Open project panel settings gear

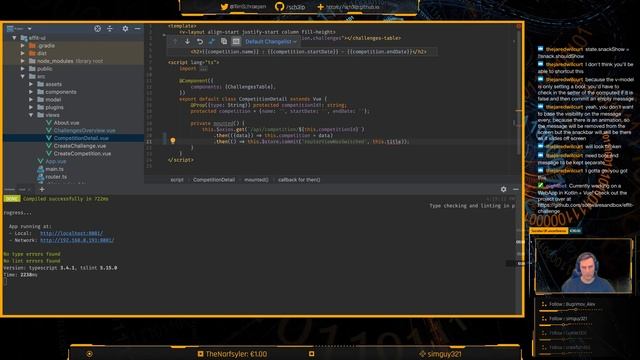tap(125, 29)
